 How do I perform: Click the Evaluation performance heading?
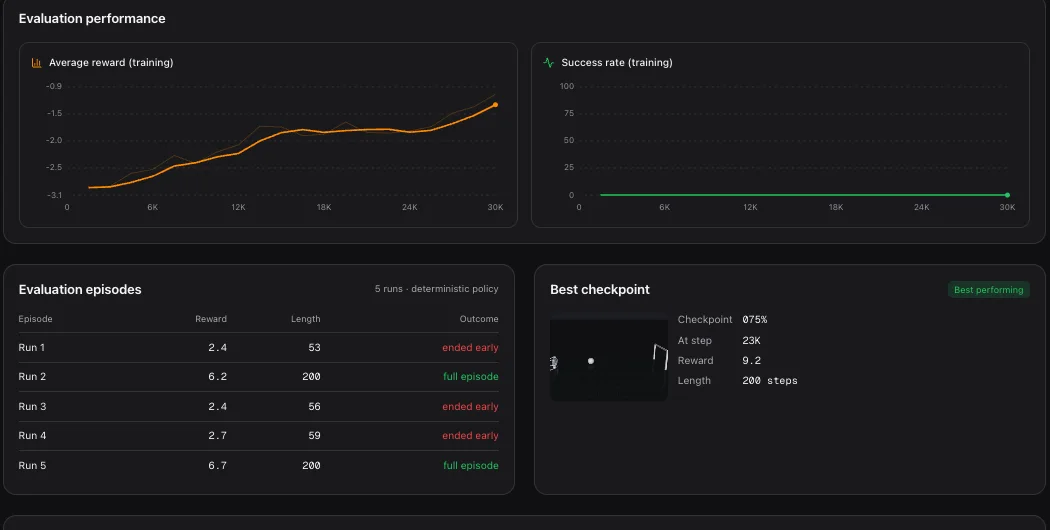coord(92,19)
